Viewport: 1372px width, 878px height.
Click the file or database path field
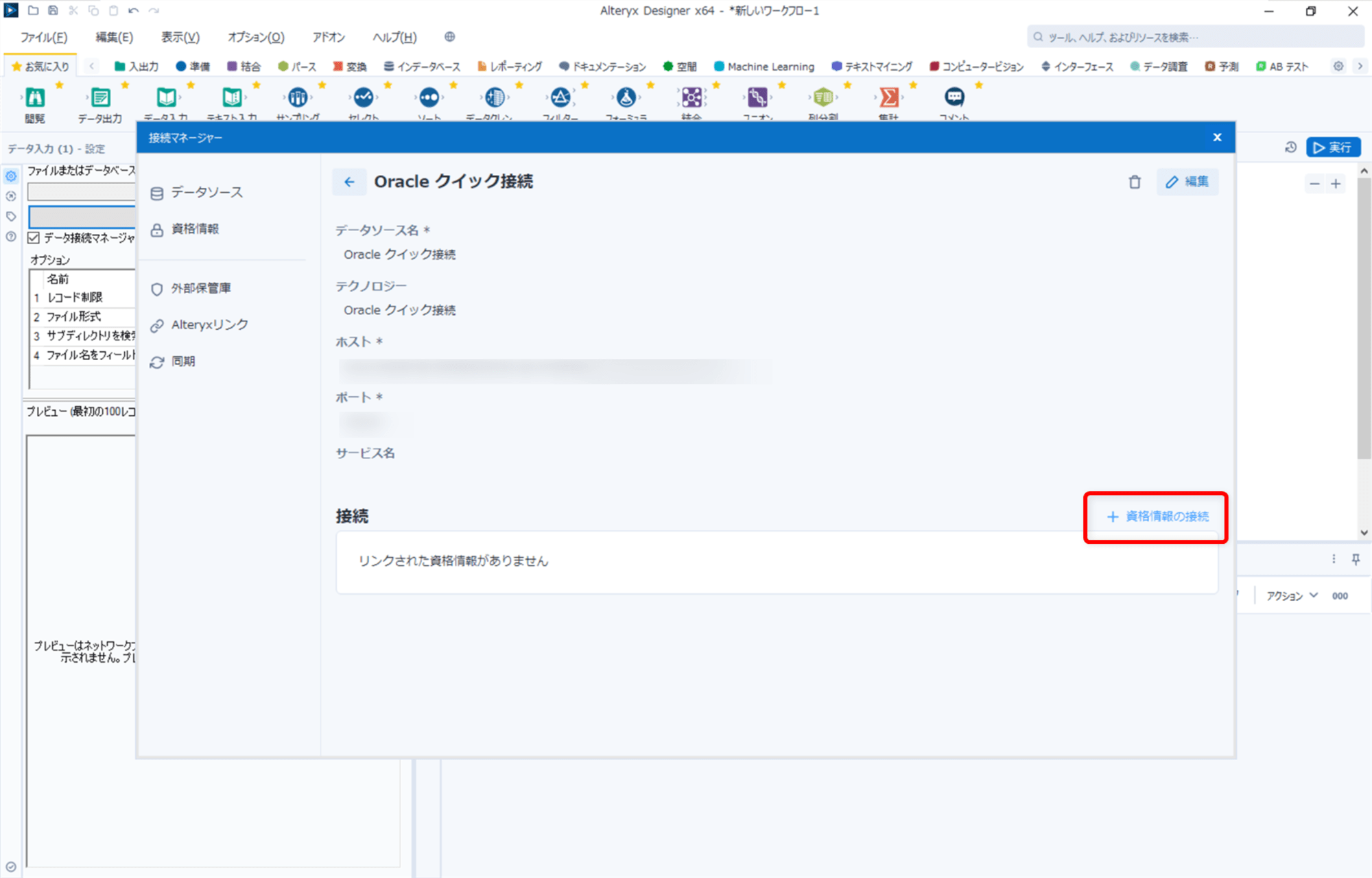point(82,192)
